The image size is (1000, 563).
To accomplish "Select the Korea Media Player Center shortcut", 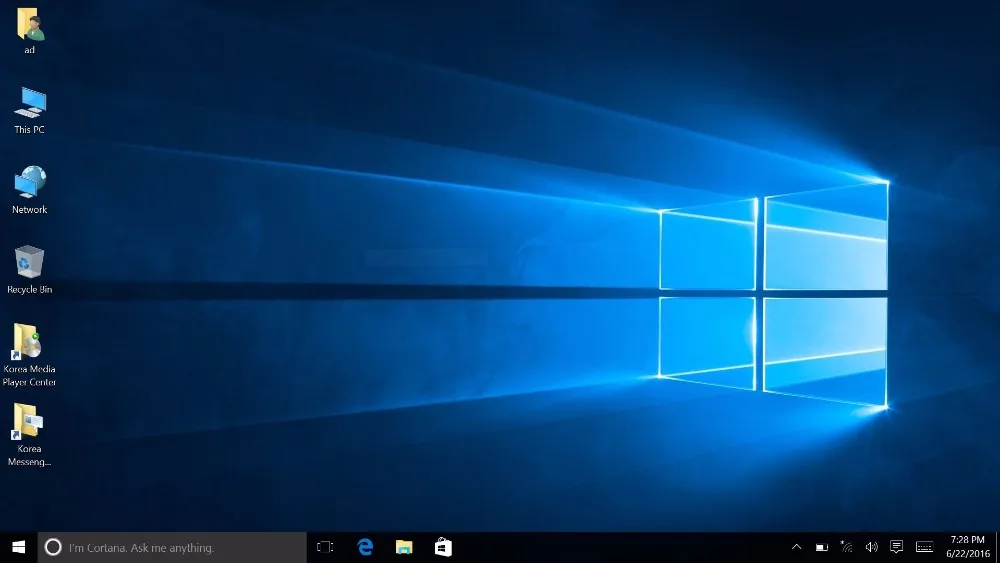I will [x=27, y=341].
